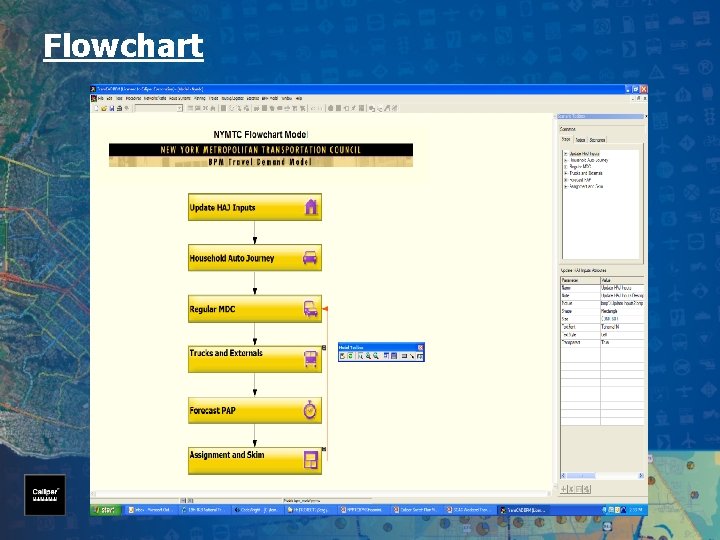Open the Help menu
Image resolution: width=720 pixels, height=540 pixels.
click(x=298, y=98)
